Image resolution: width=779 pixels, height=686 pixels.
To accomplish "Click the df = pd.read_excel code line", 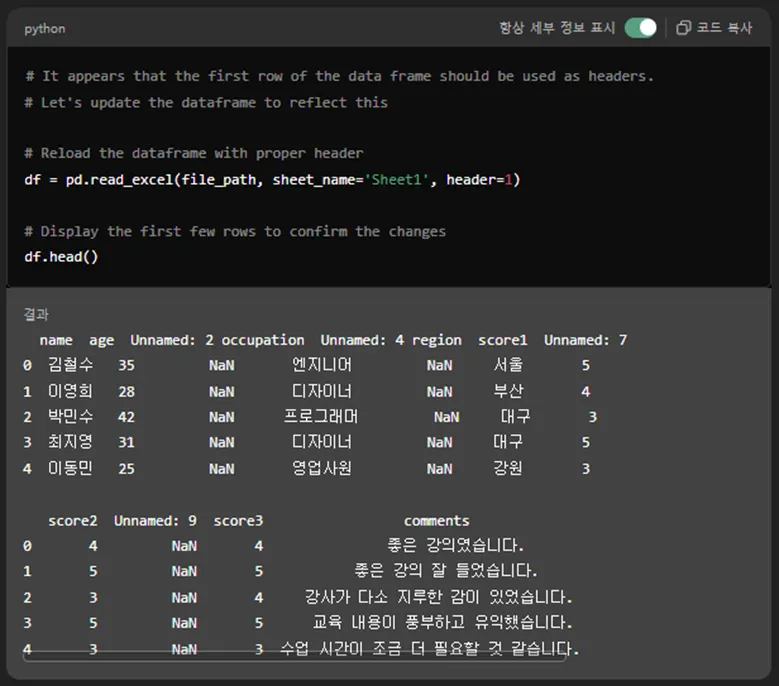I will click(272, 180).
